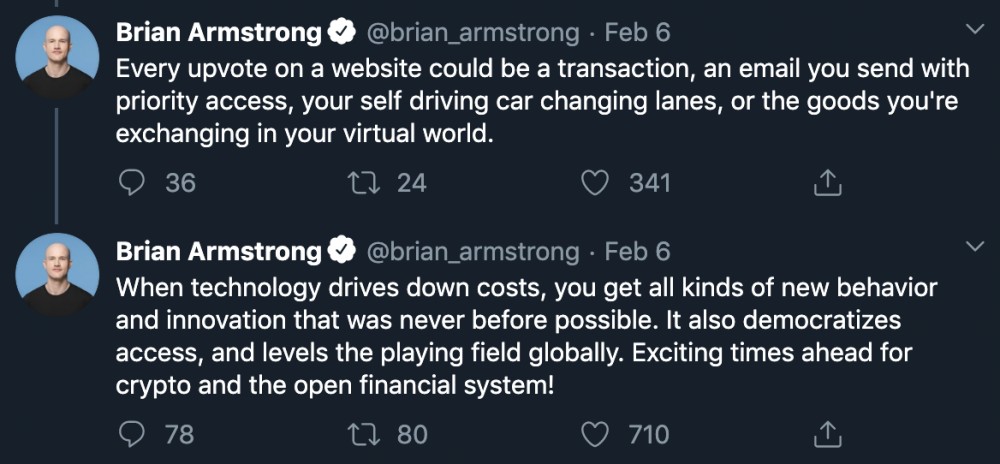Reply to the technology costs tweet
The width and height of the screenshot is (1000, 464).
click(x=133, y=434)
